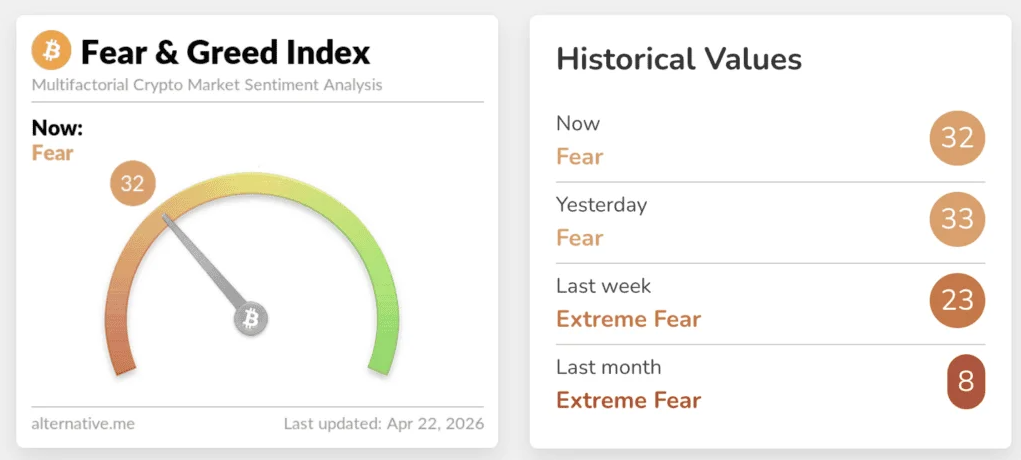The height and width of the screenshot is (460, 1021).
Task: Click the Multifactorial Crypto Market Sentiment Analysis subtitle
Action: click(207, 85)
